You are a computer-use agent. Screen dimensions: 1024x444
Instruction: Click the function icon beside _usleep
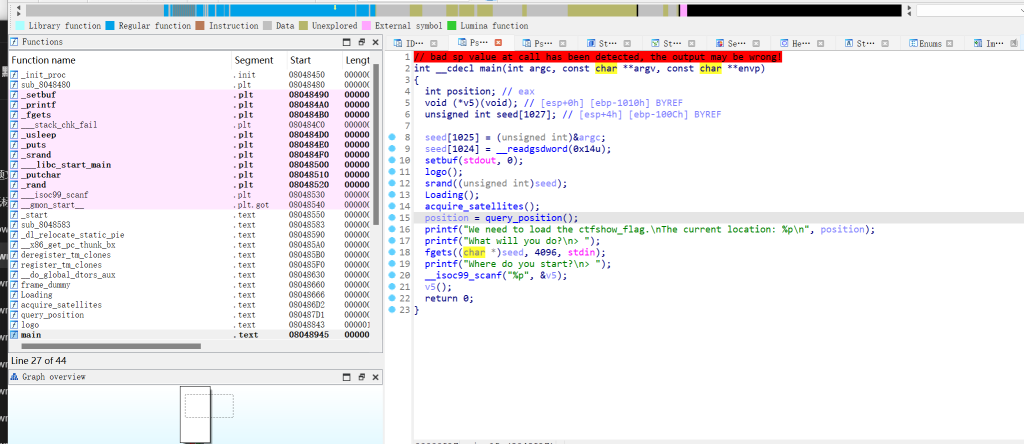(14, 135)
